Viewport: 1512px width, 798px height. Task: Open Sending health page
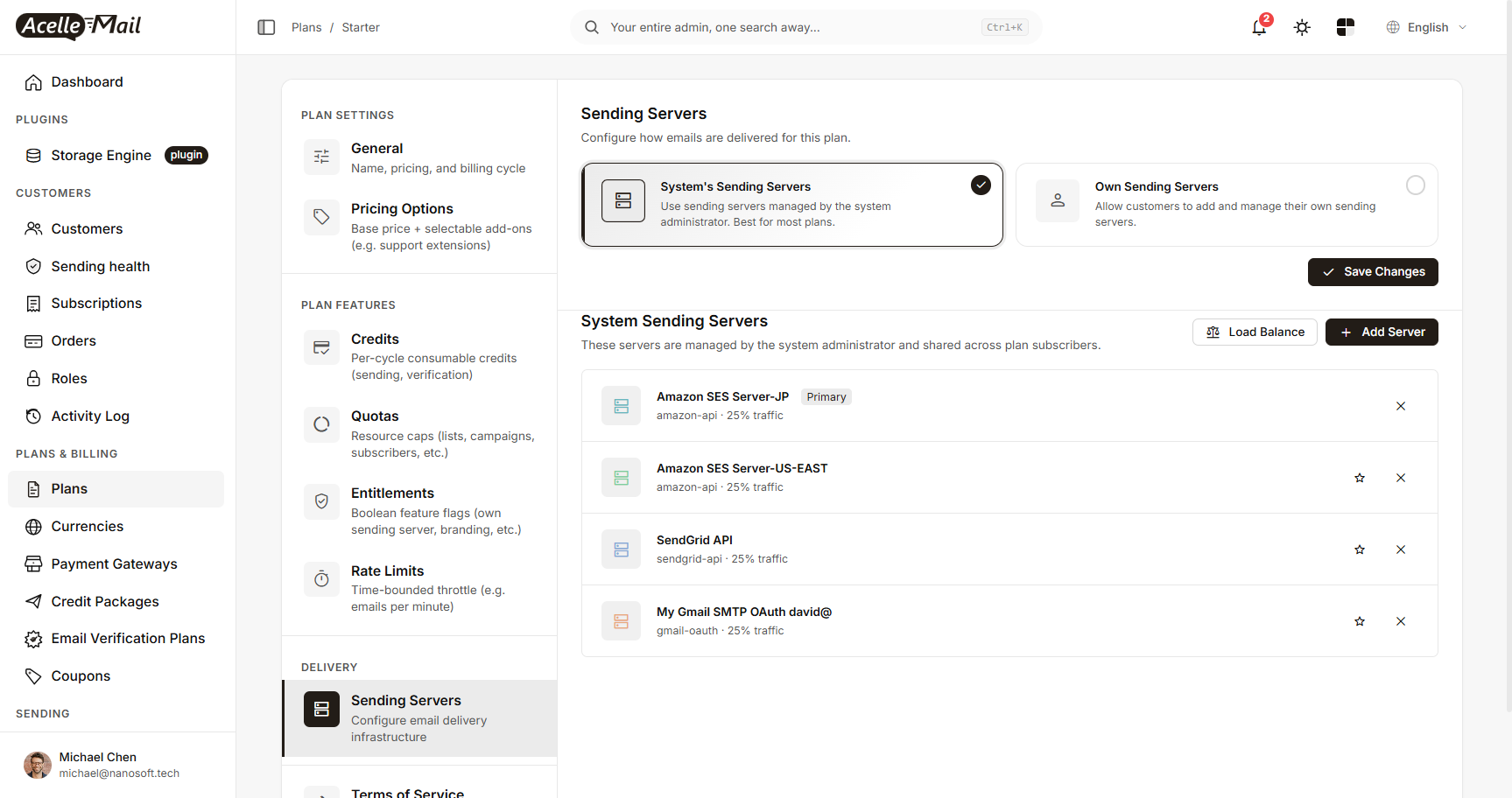116,267
